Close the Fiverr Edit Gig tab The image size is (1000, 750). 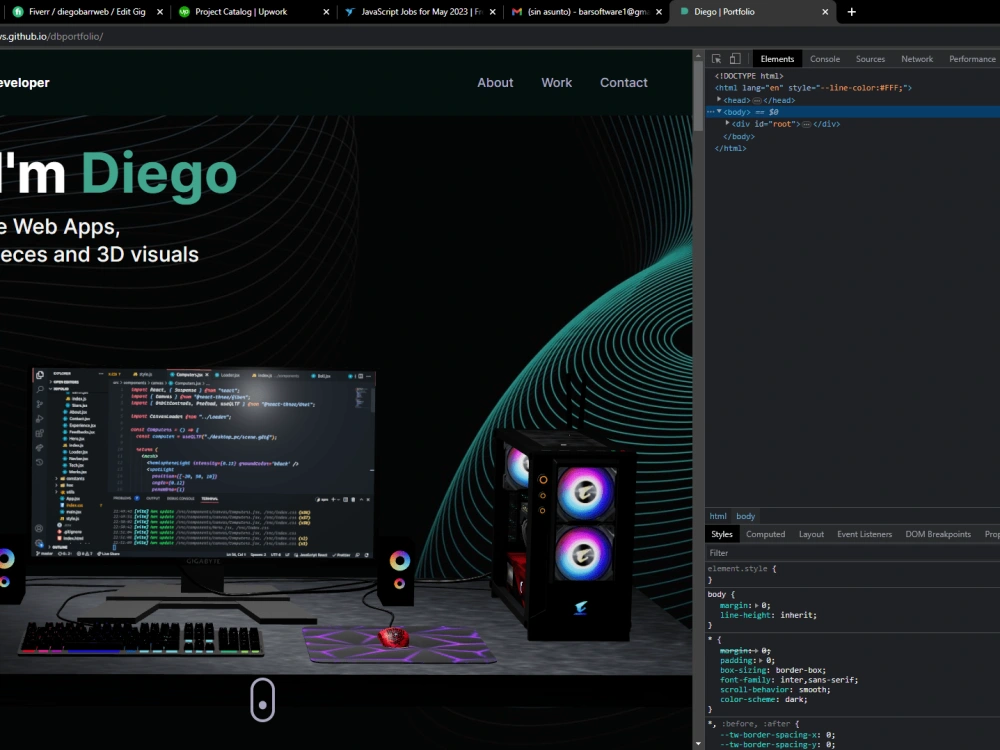[159, 11]
